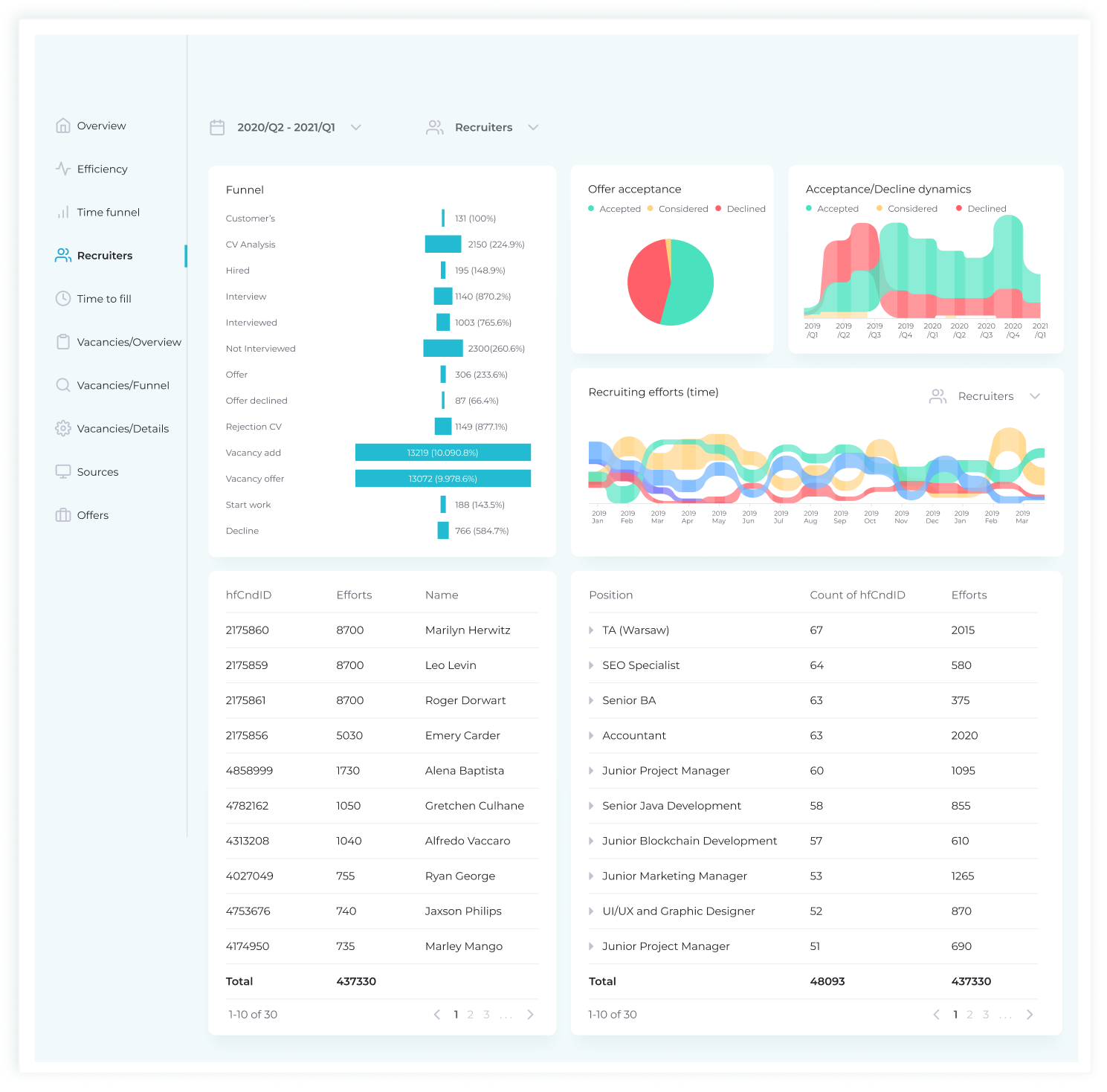This screenshot has height=1092, width=1107.
Task: Click the Time funnel bar chart icon
Action: (x=63, y=213)
